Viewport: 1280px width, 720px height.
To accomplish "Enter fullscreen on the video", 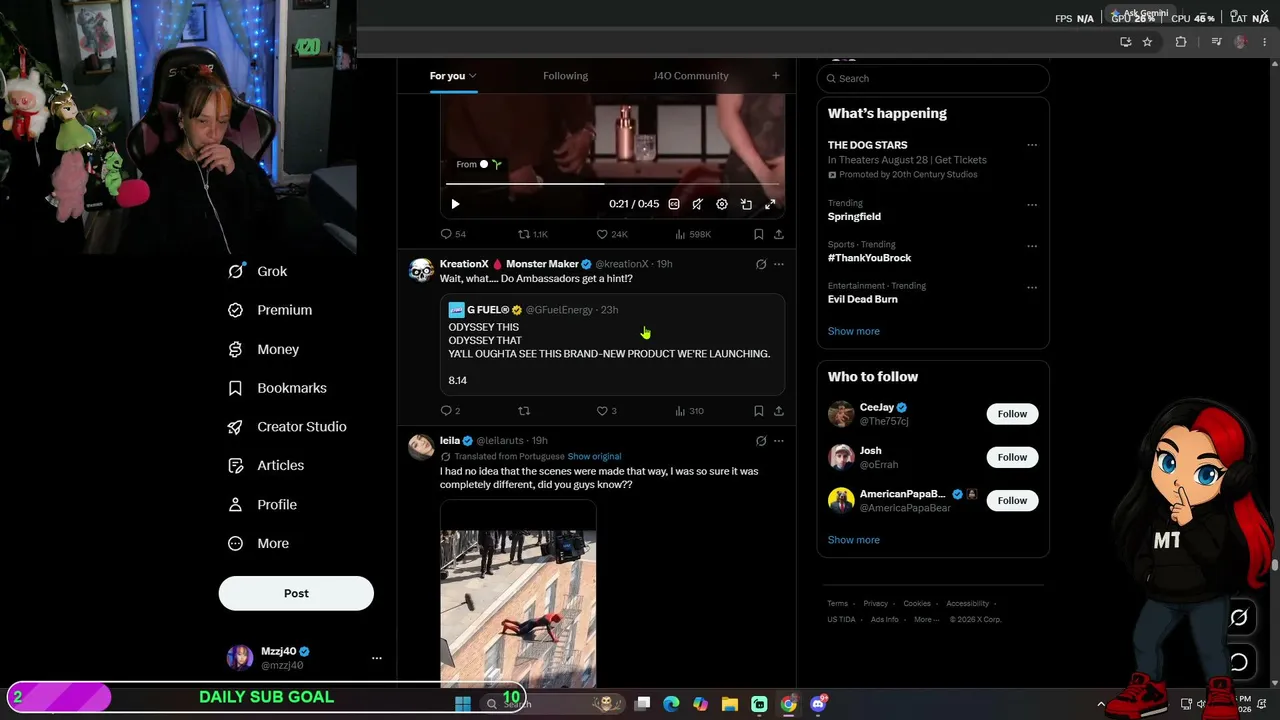I will pyautogui.click(x=770, y=204).
